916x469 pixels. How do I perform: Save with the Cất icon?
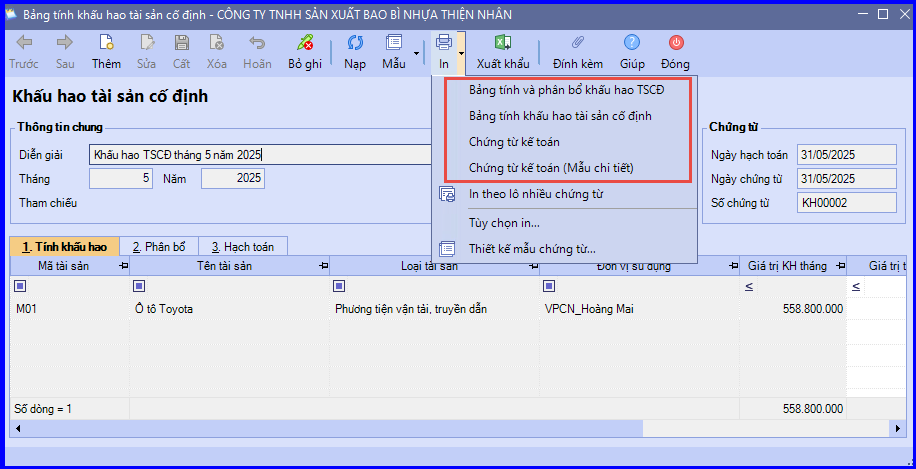(x=181, y=43)
